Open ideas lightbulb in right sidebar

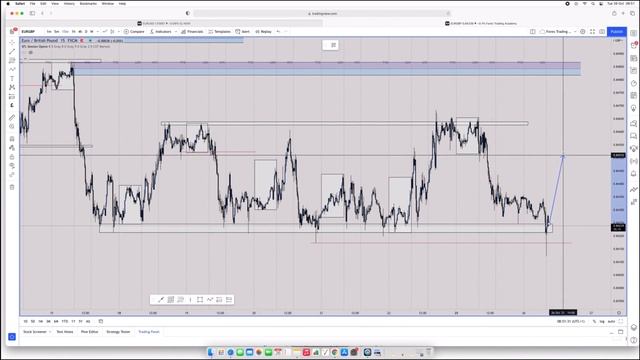click(x=633, y=108)
